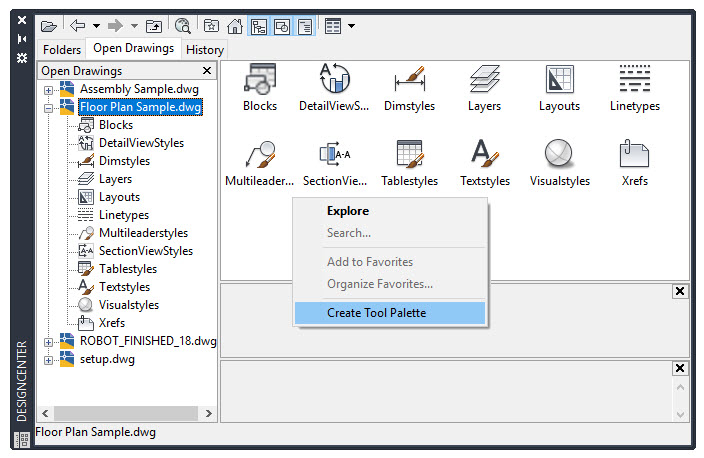The height and width of the screenshot is (458, 704).
Task: Select DetailViewStyles in the tree
Action: (x=141, y=143)
